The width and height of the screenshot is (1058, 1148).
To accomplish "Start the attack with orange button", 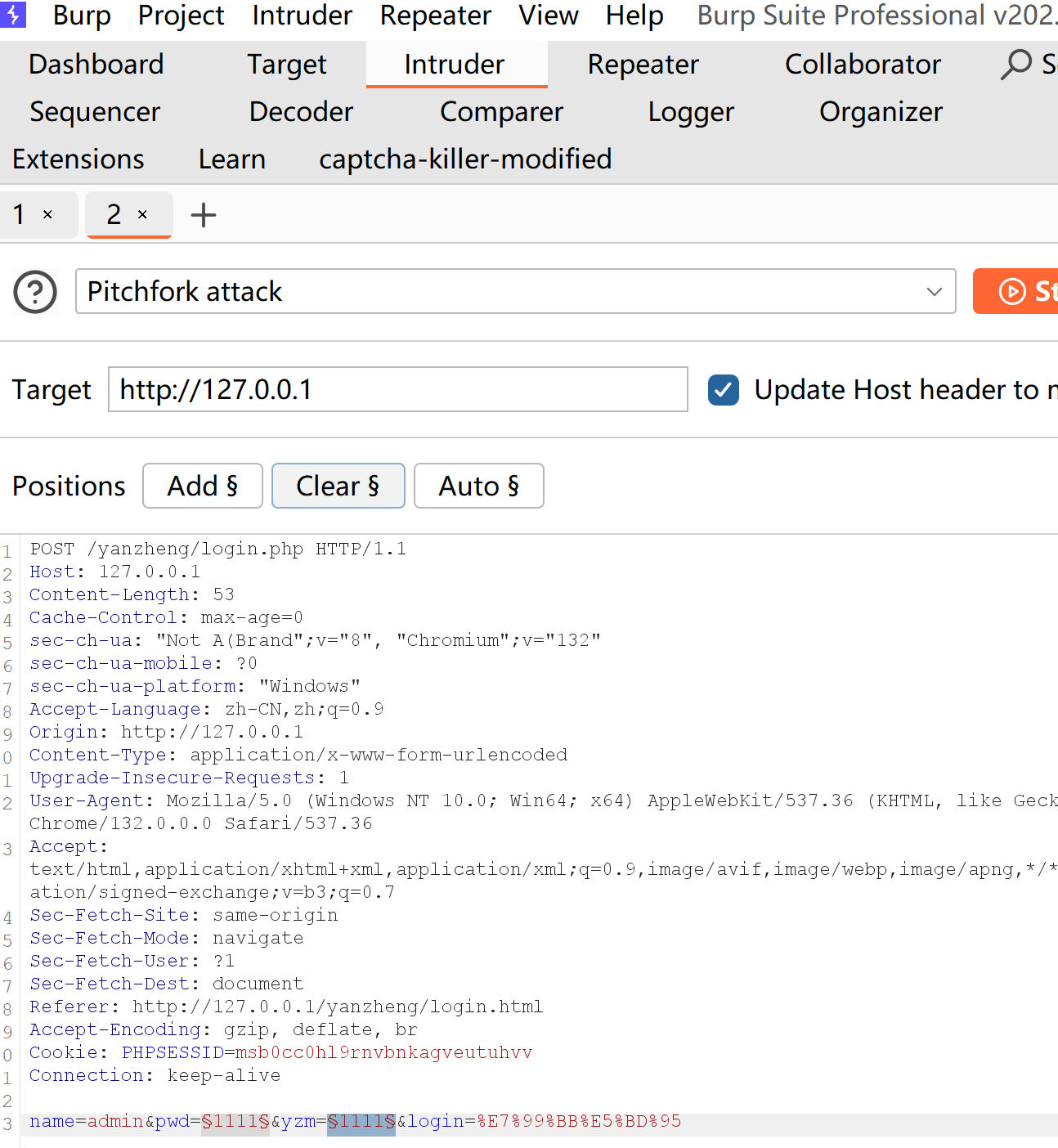I will [1015, 291].
